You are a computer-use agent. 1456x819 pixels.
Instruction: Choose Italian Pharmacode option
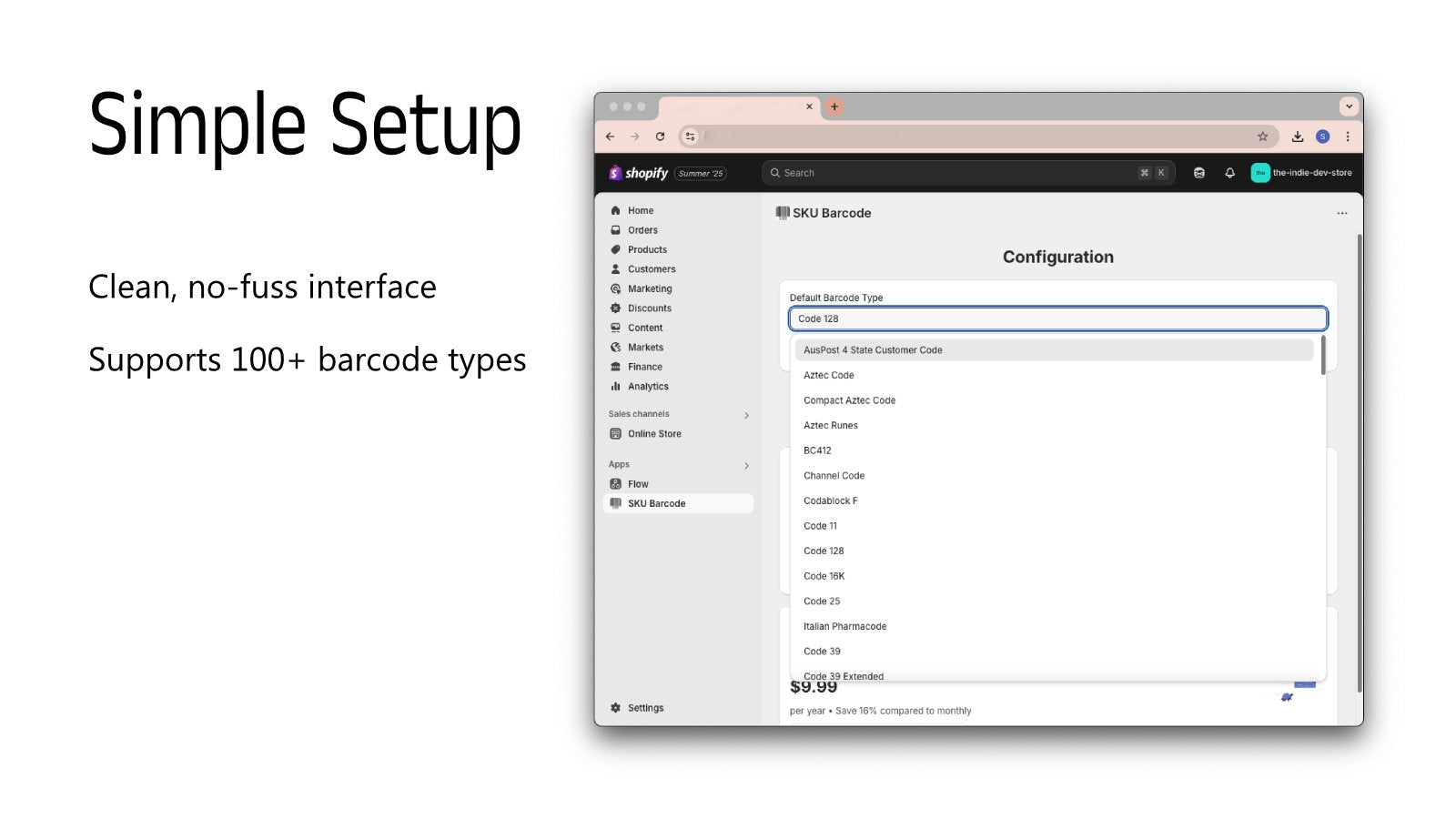point(1054,627)
